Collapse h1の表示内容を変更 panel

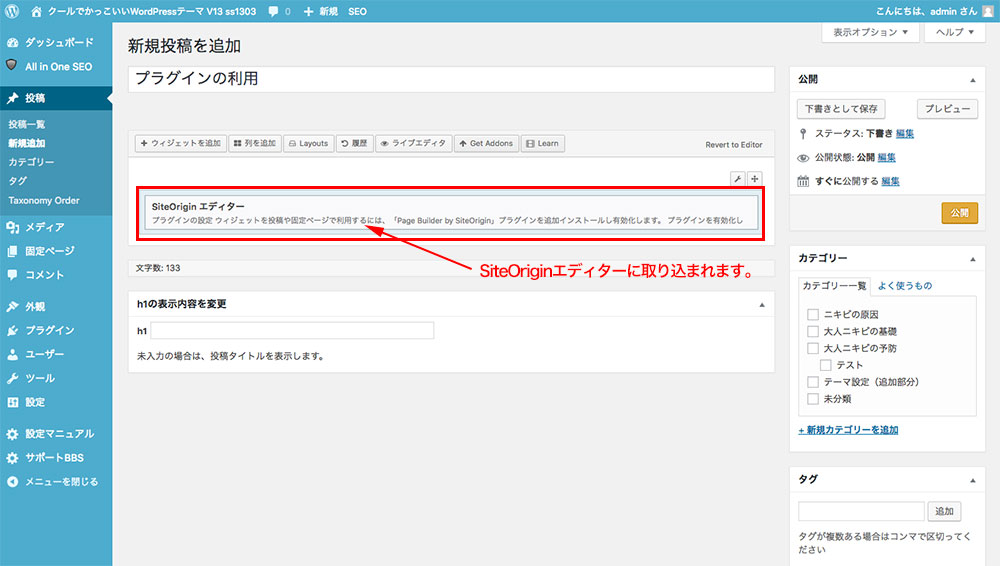tap(761, 305)
